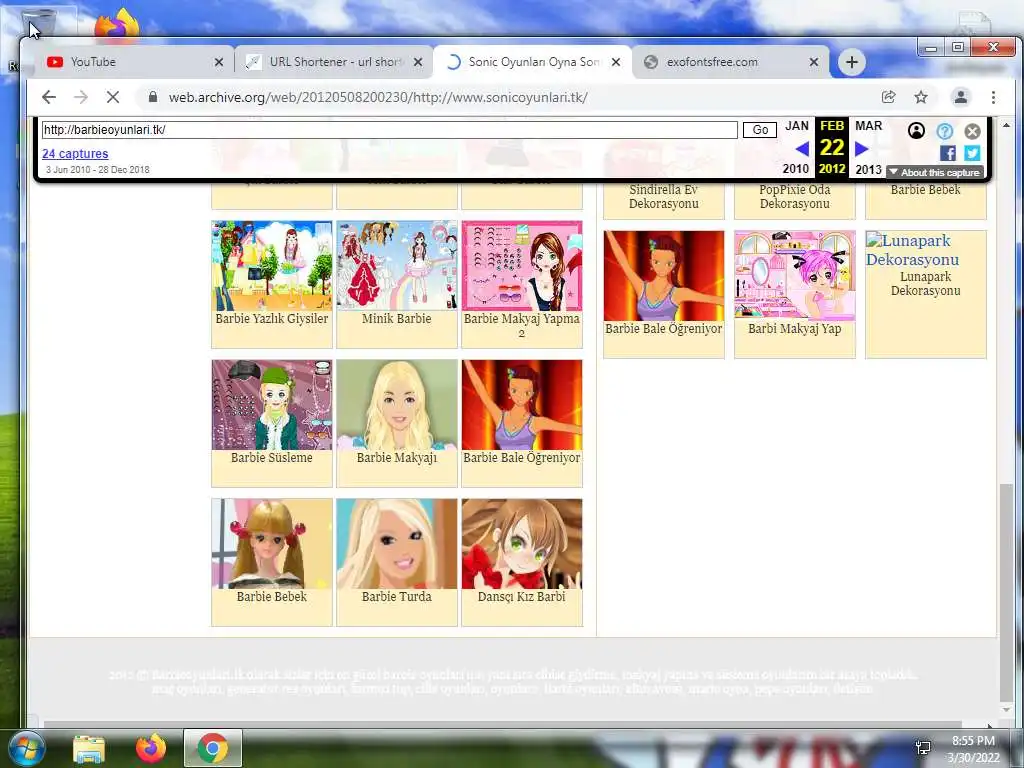Click the scrollbar down arrow

click(x=1006, y=710)
